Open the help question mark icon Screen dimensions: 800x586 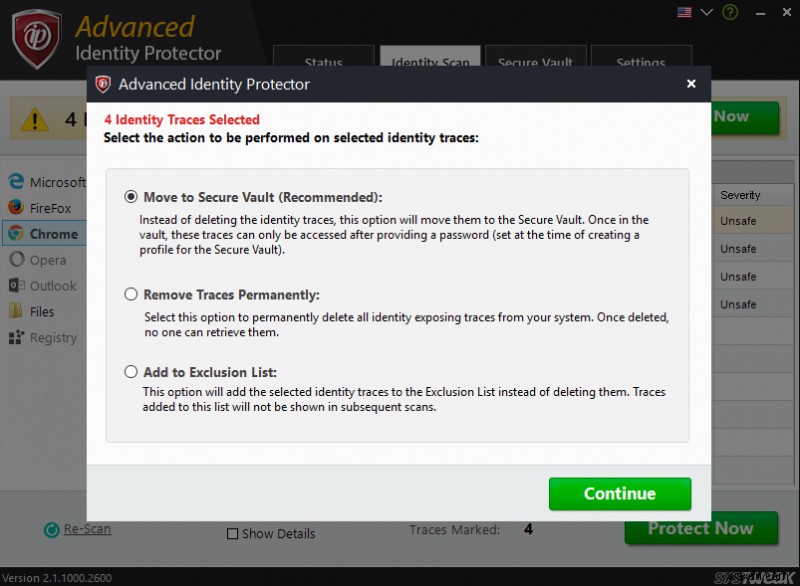[x=730, y=12]
